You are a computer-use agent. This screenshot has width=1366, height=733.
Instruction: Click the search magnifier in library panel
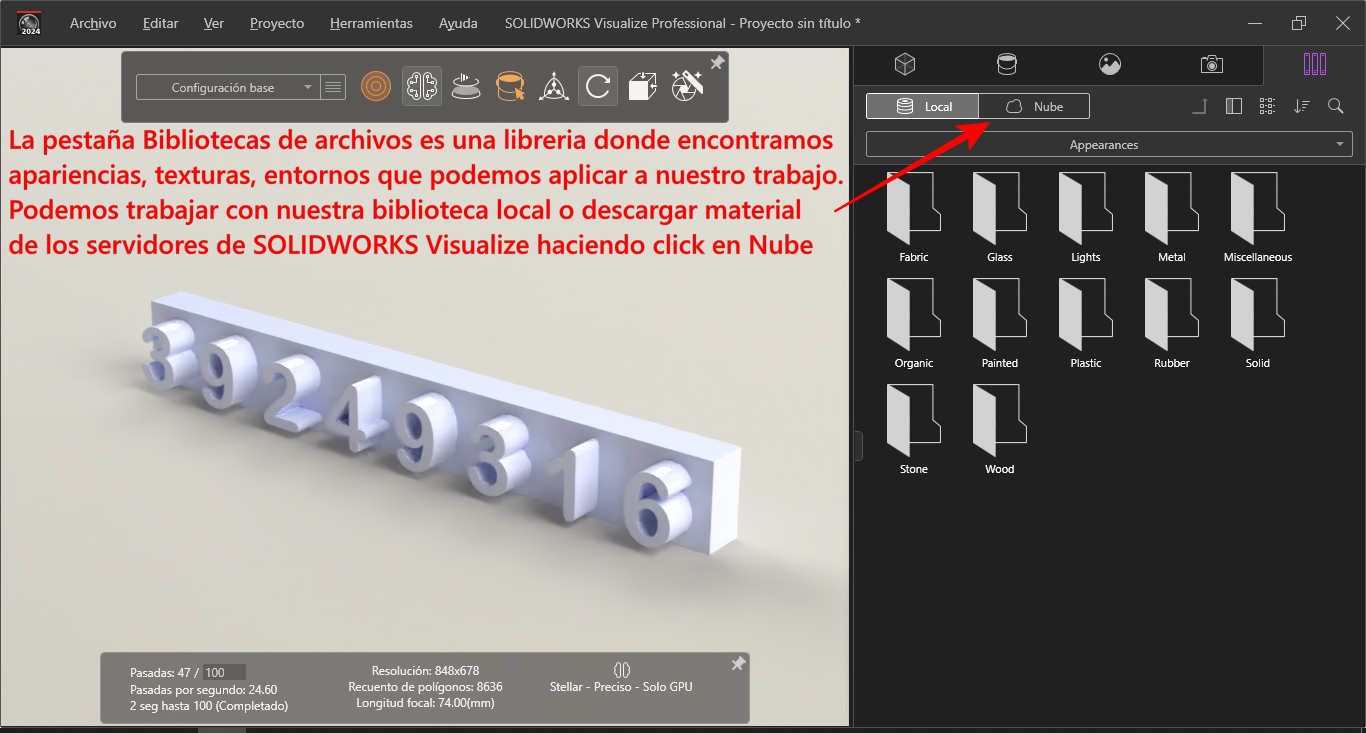pos(1335,106)
